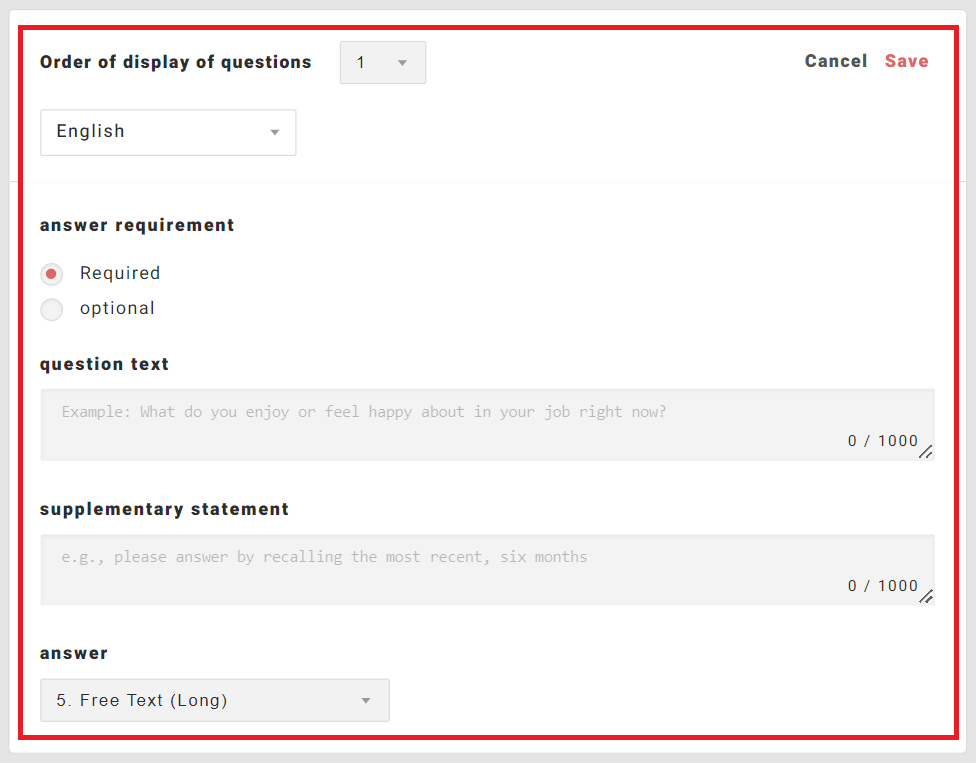Screen dimensions: 976x763
Task: Click into the supplementary statement field
Action: (x=450, y=563)
